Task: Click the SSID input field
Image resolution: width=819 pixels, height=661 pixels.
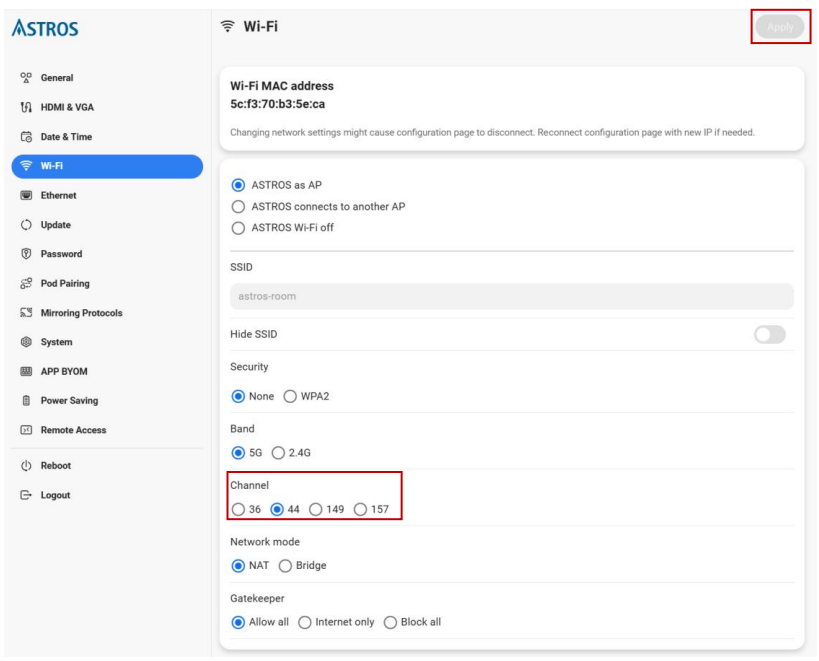Action: pyautogui.click(x=512, y=297)
